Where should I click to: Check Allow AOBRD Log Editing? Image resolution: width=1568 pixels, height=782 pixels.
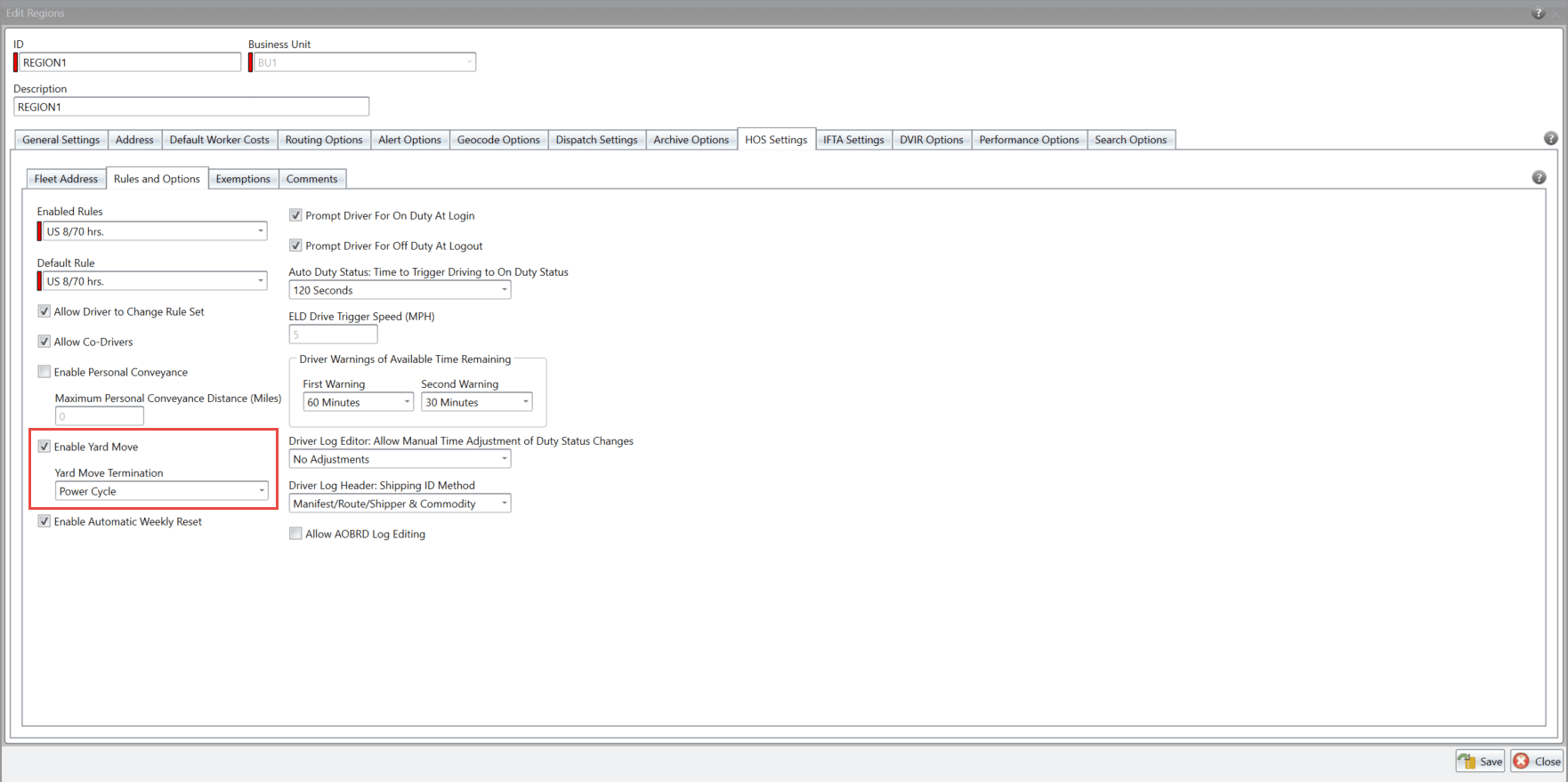click(295, 534)
